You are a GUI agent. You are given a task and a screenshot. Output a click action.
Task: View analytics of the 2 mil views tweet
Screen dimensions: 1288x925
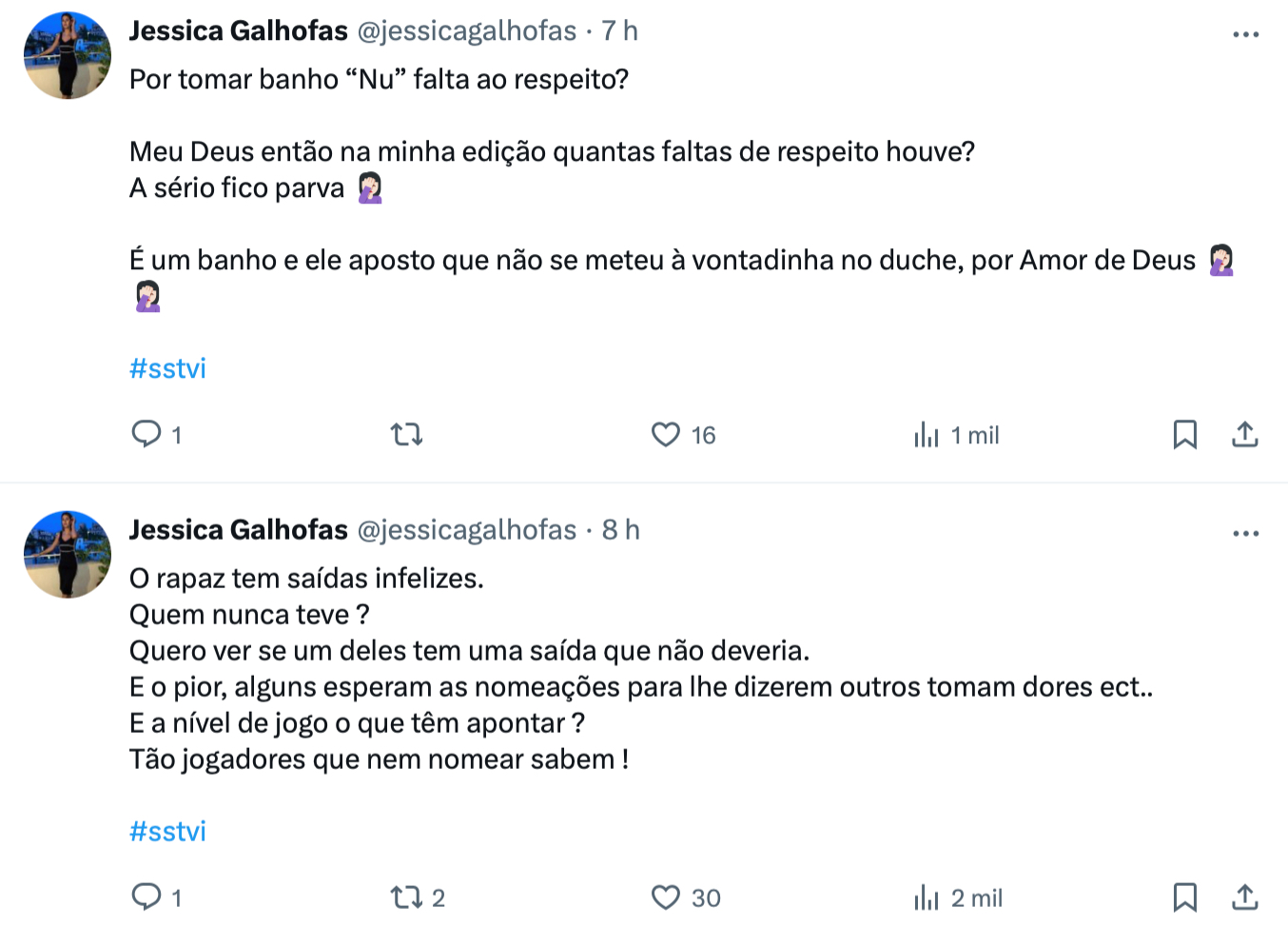(927, 897)
